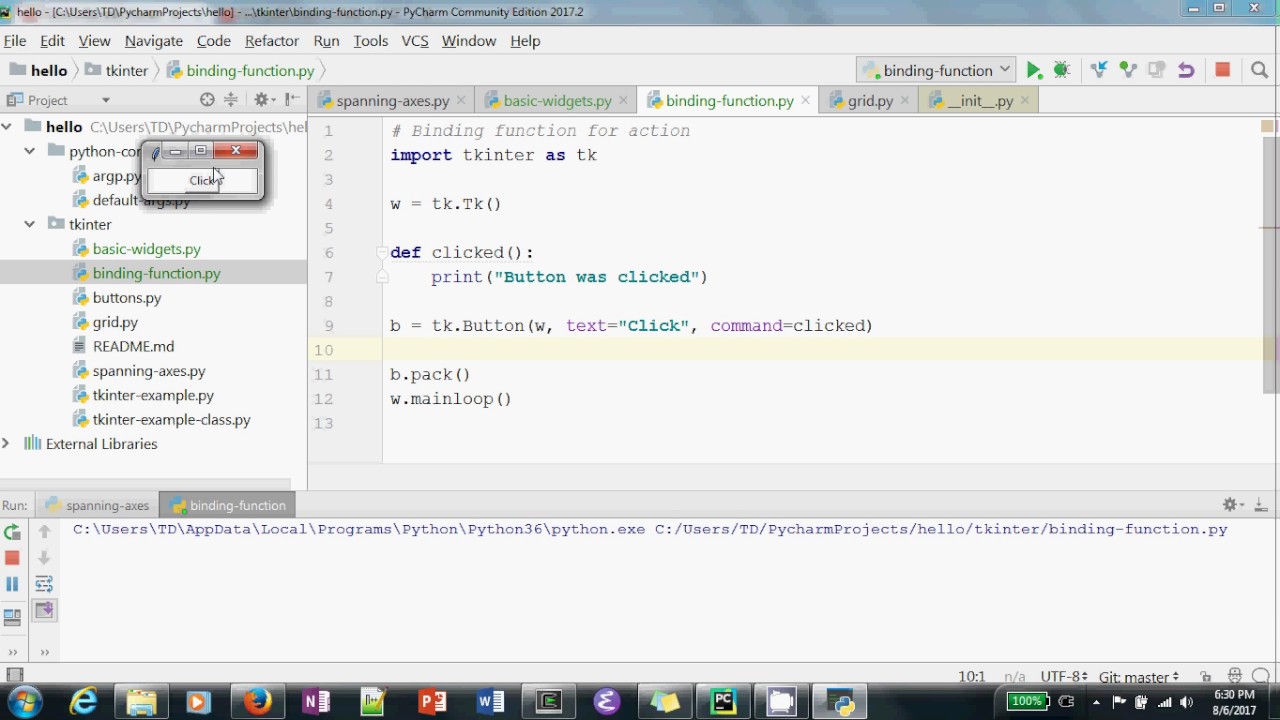Collapse all in Project panel

pos(231,99)
